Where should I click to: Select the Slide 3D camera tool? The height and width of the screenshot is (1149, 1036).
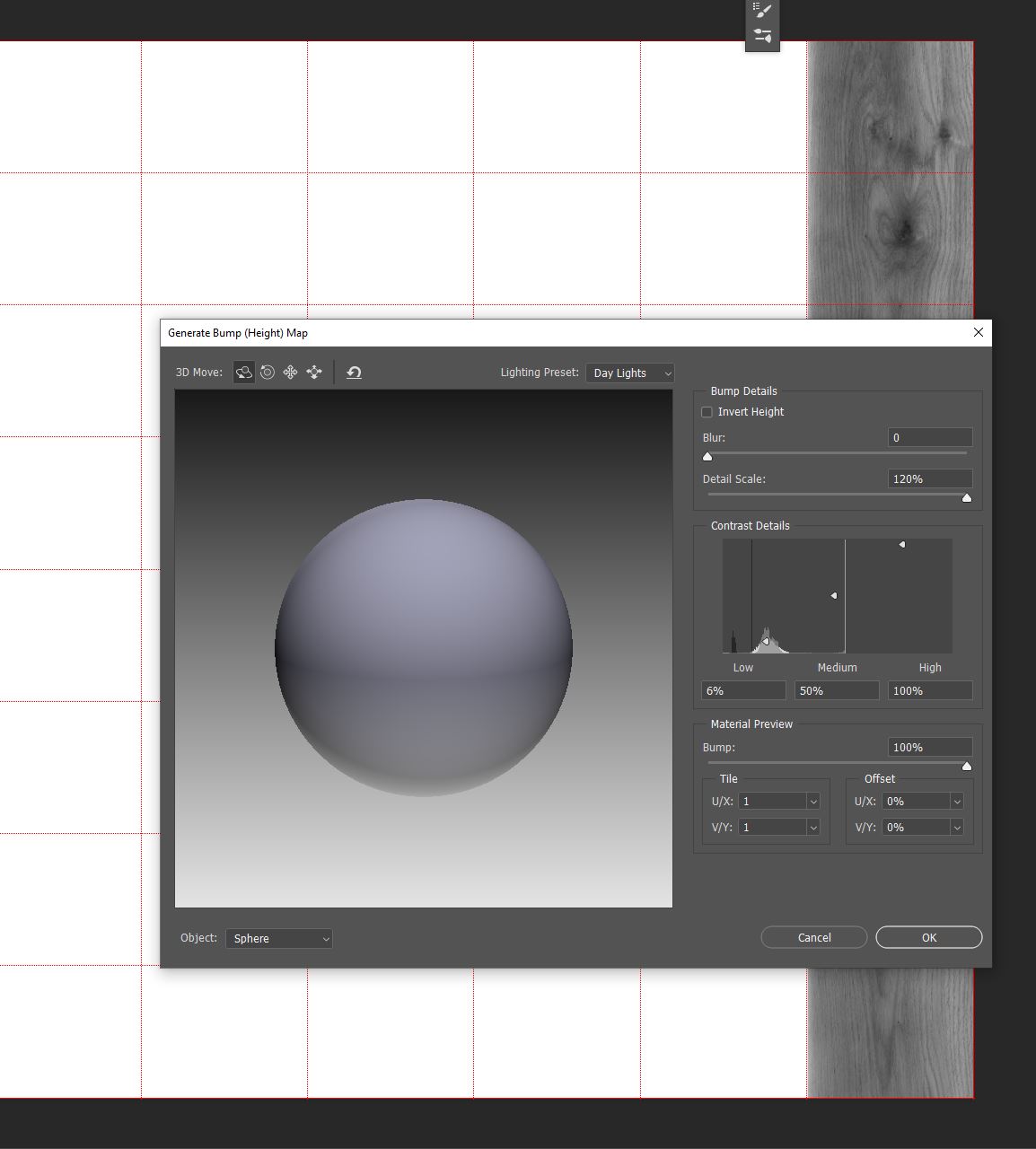(x=313, y=373)
